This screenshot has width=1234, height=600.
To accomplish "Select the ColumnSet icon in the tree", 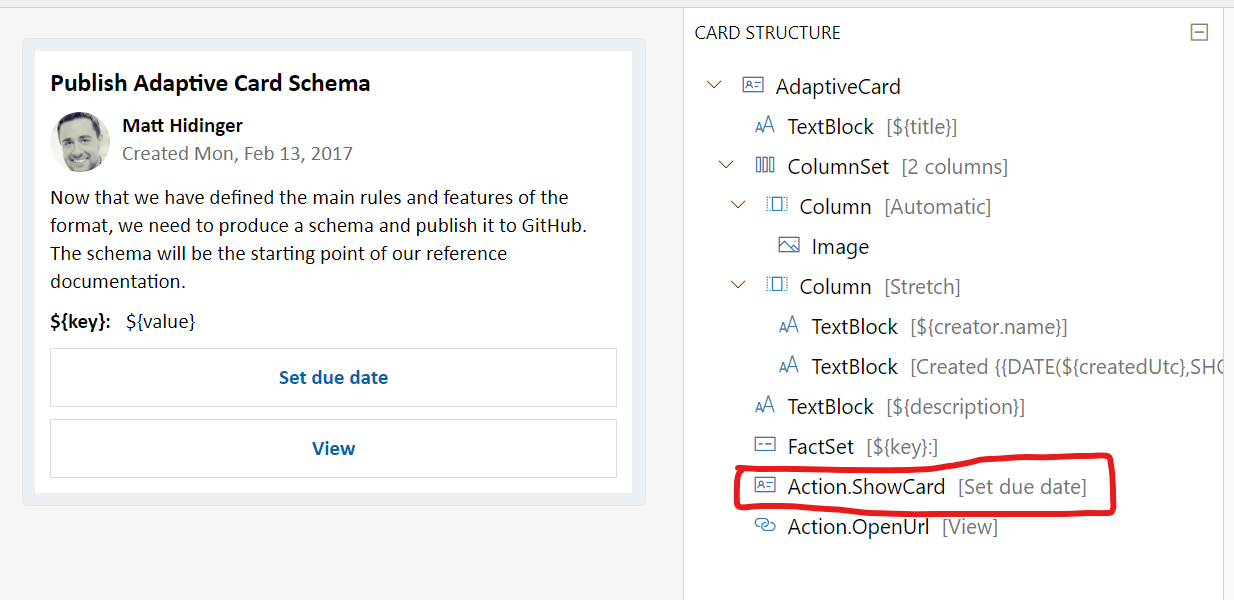I will (765, 165).
